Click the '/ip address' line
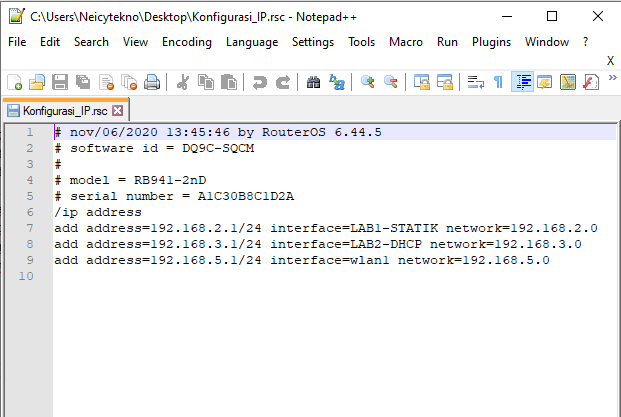This screenshot has width=621, height=417. 98,212
